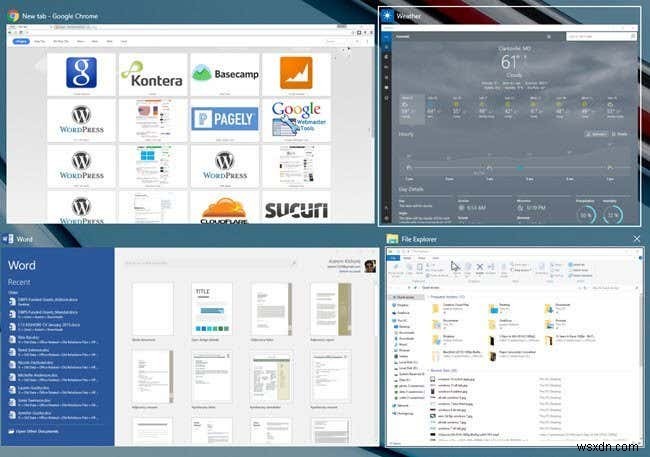
Task: Open the View tab in File Explorer
Action: point(435,258)
